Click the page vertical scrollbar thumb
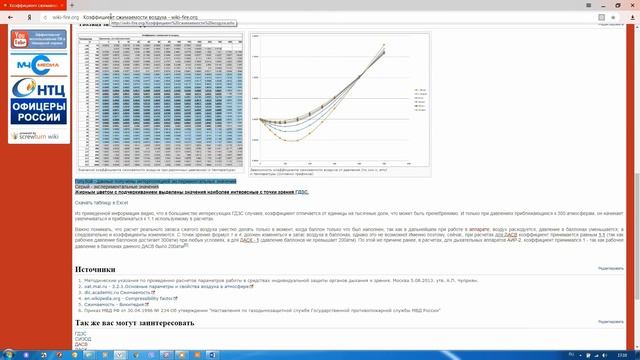This screenshot has height=360, width=640. coord(637,237)
